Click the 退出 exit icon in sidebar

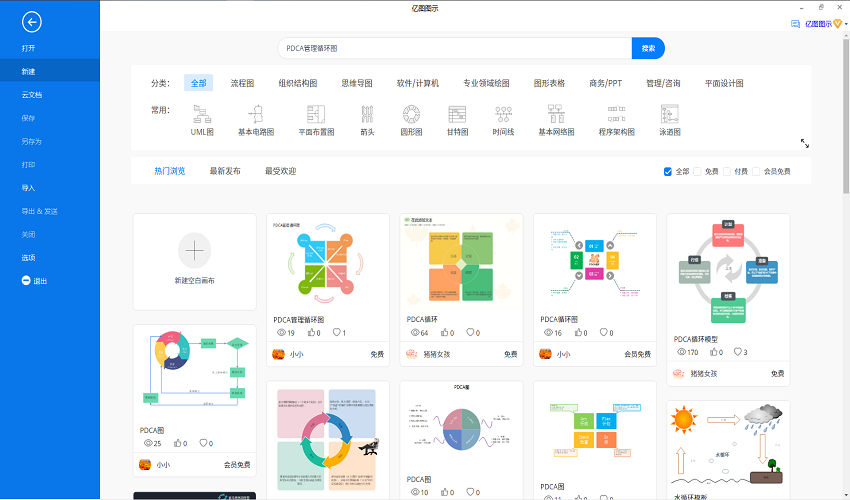coord(26,280)
